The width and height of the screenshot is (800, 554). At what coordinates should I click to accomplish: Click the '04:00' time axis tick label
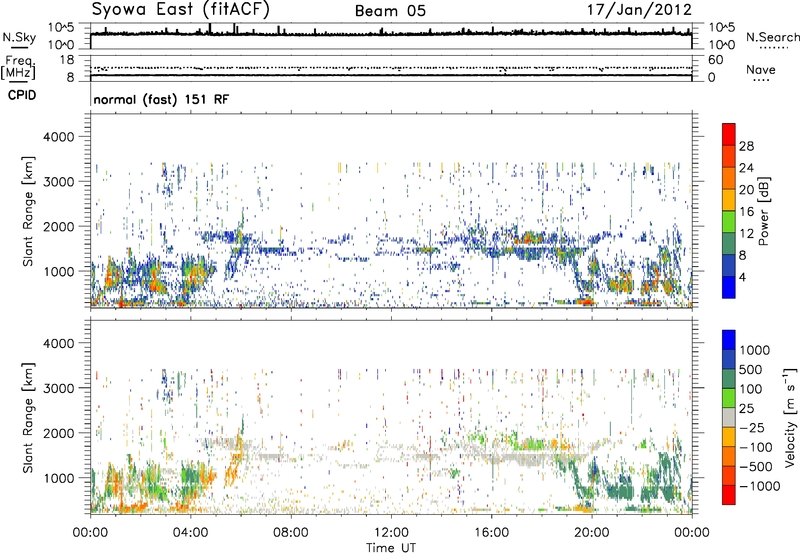190,533
